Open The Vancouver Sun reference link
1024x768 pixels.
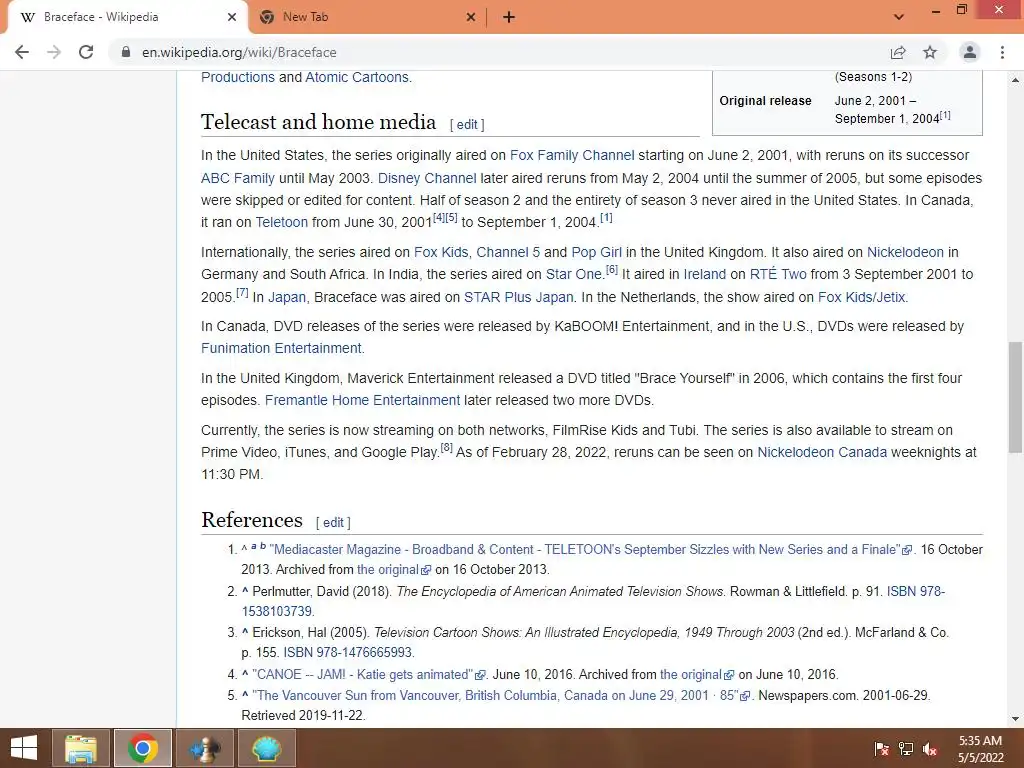click(x=495, y=696)
